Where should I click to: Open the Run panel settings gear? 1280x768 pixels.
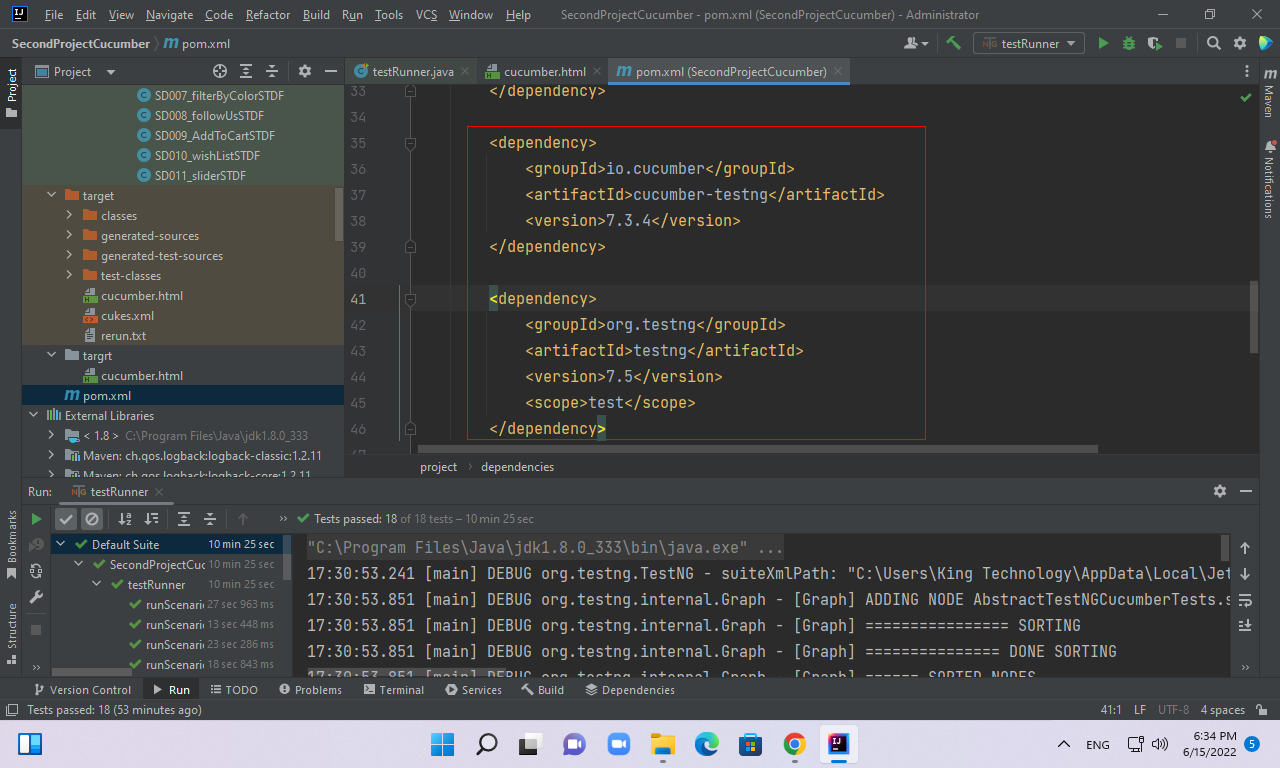[1219, 491]
